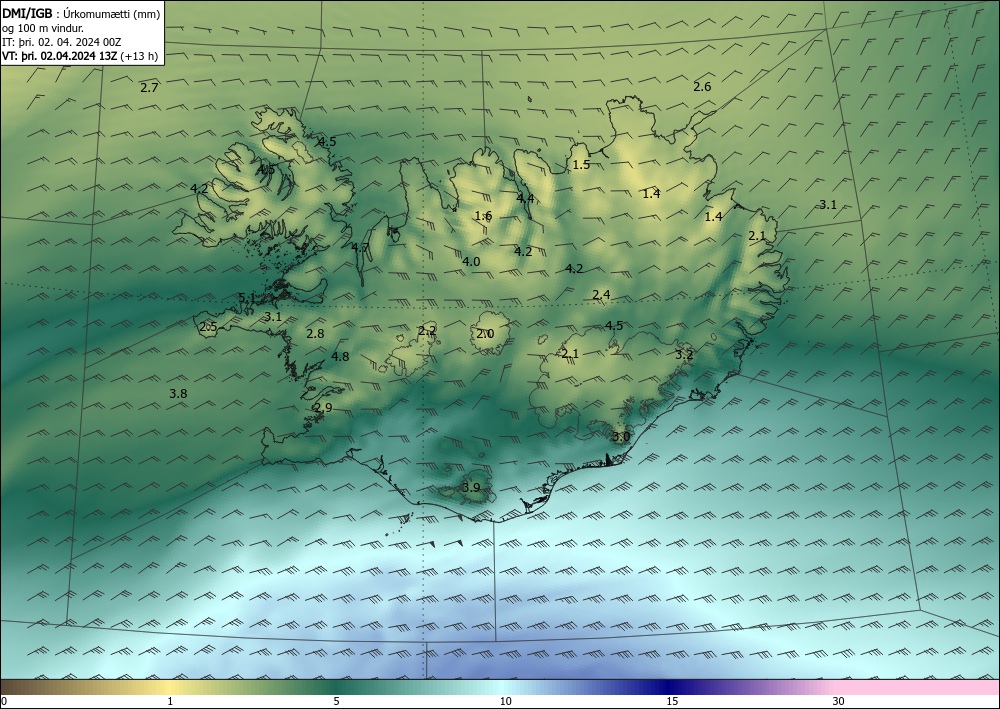
Task: Click the 4.4 precipitation value label
Action: pos(525,198)
